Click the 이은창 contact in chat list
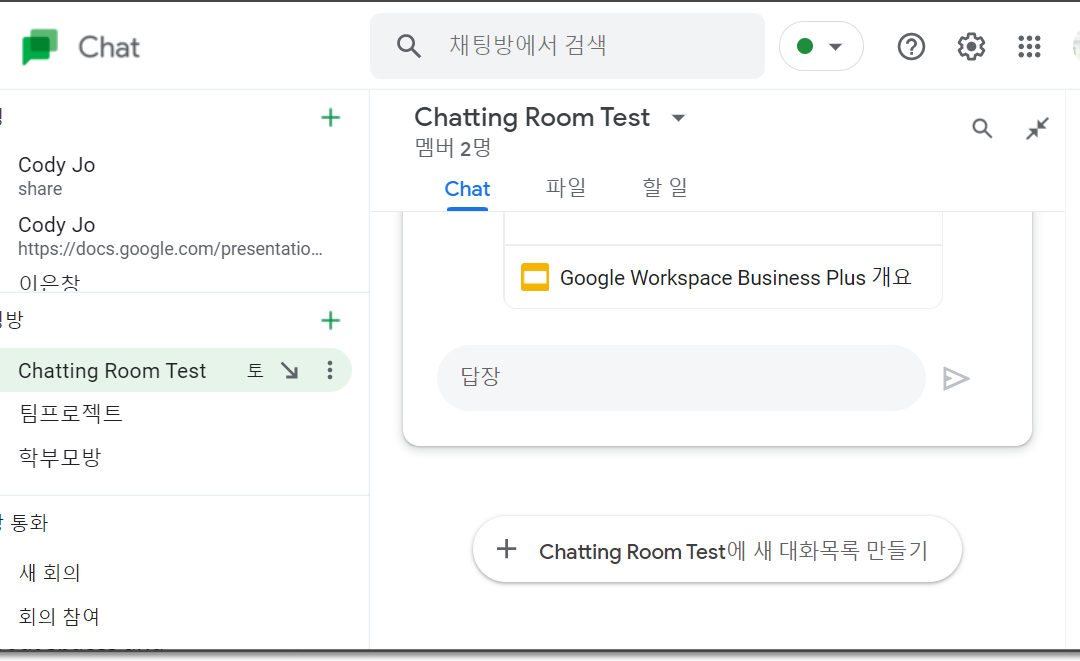Viewport: 1080px width, 661px height. pyautogui.click(x=50, y=282)
